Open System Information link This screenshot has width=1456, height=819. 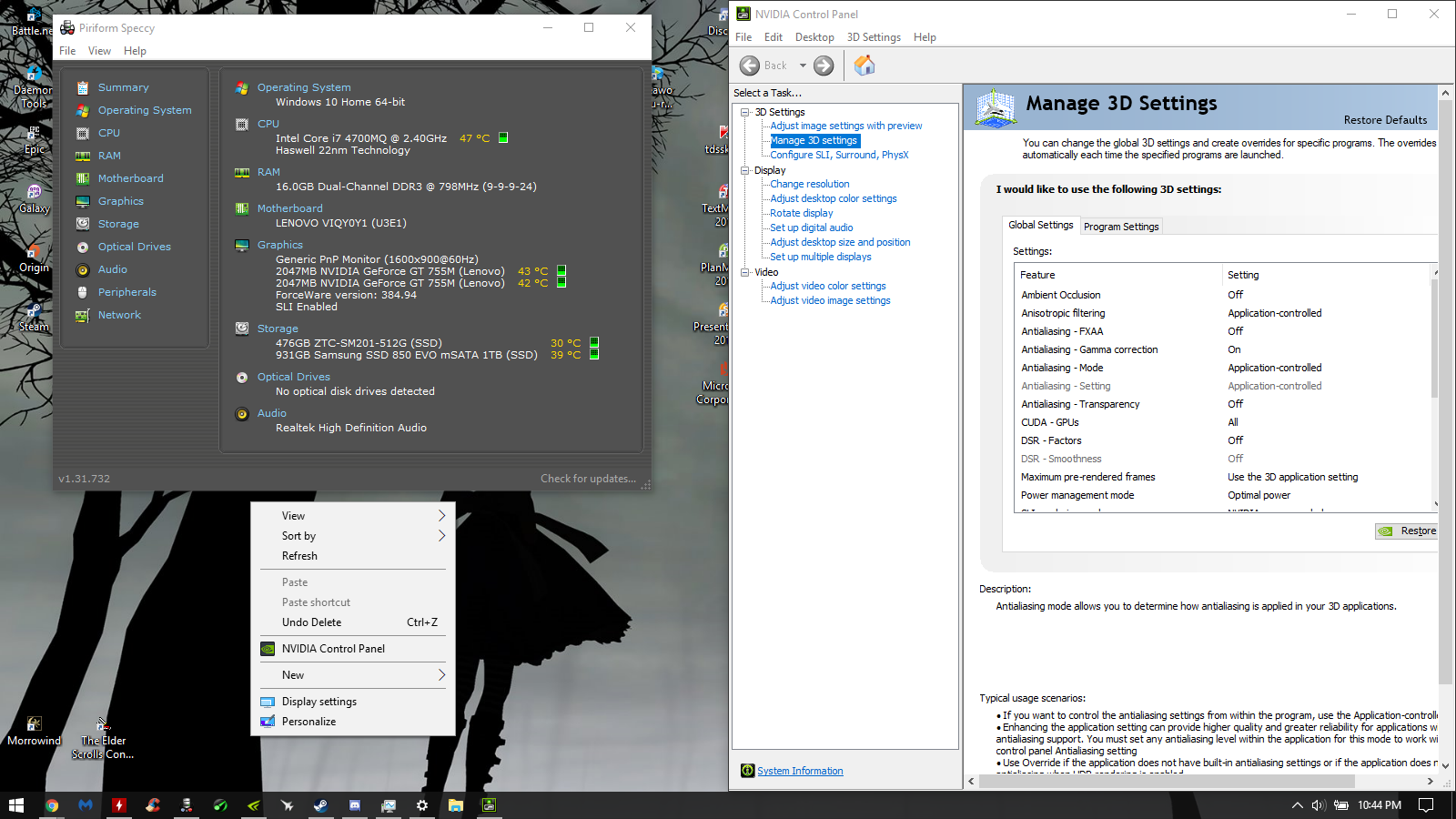coord(800,771)
